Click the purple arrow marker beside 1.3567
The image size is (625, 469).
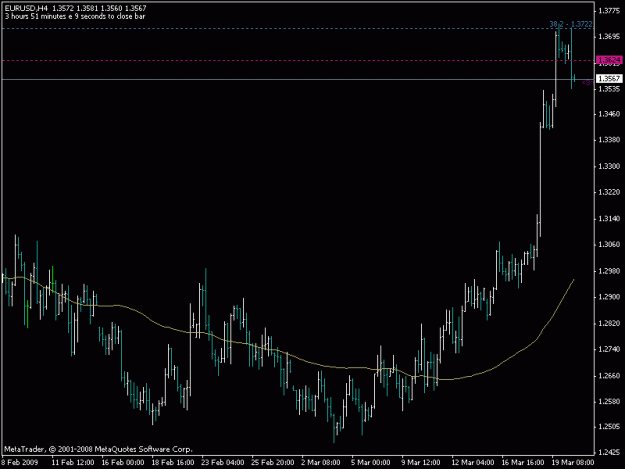click(587, 83)
